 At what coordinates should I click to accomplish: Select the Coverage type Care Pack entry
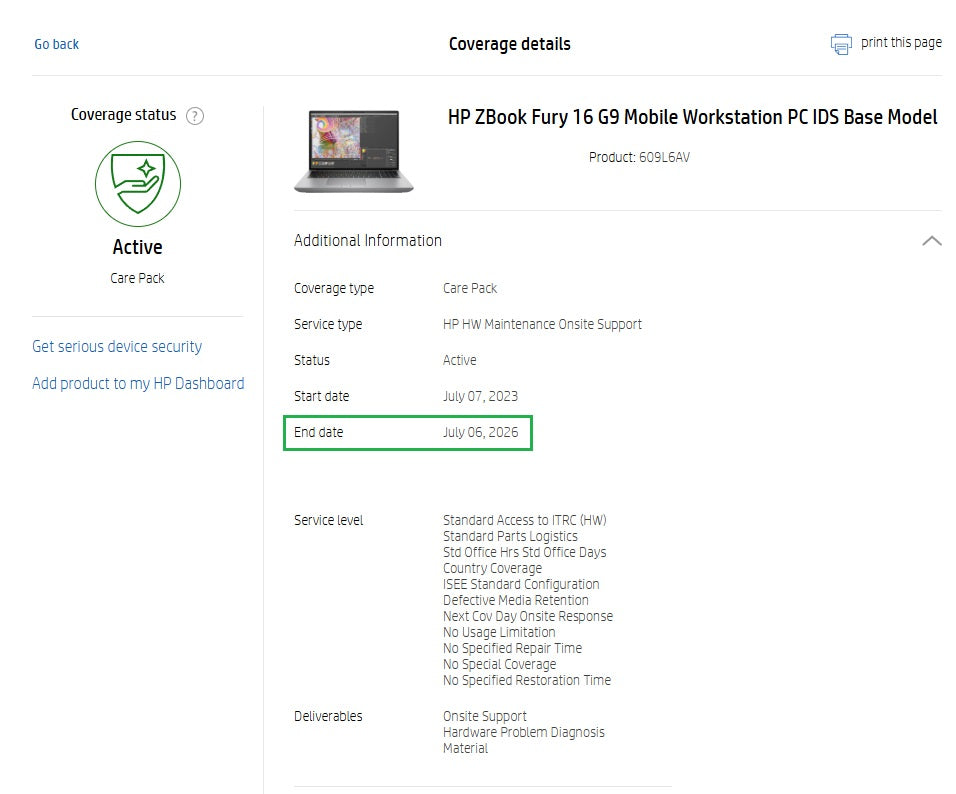(x=470, y=288)
